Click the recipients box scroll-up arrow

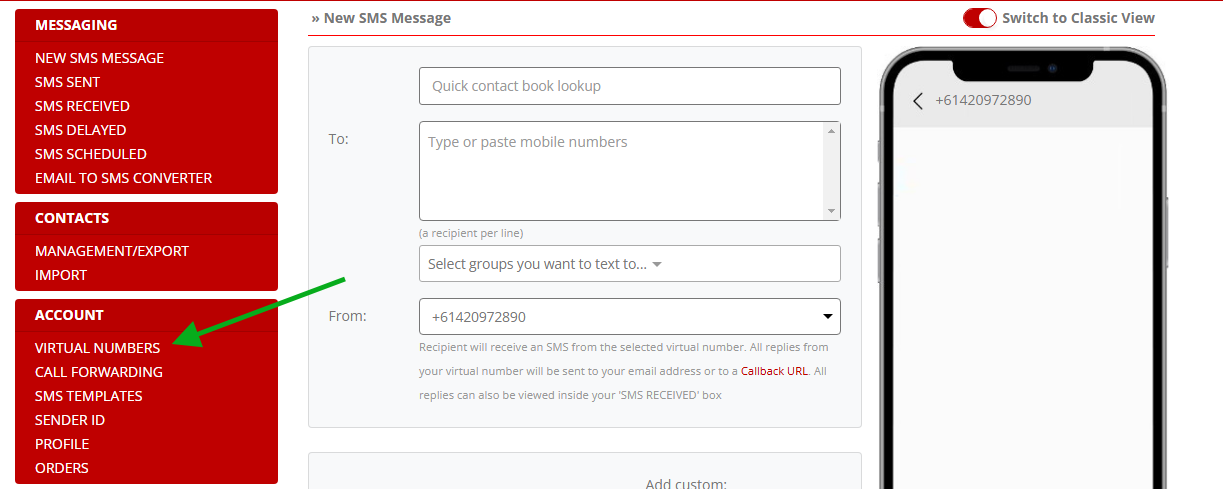[x=831, y=131]
